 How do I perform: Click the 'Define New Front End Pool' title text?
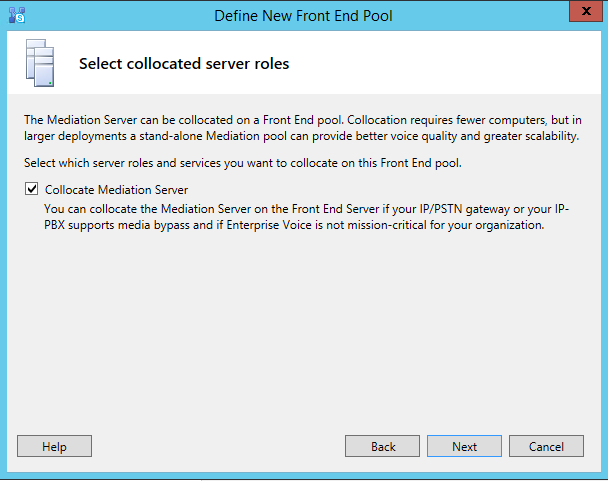(x=306, y=16)
